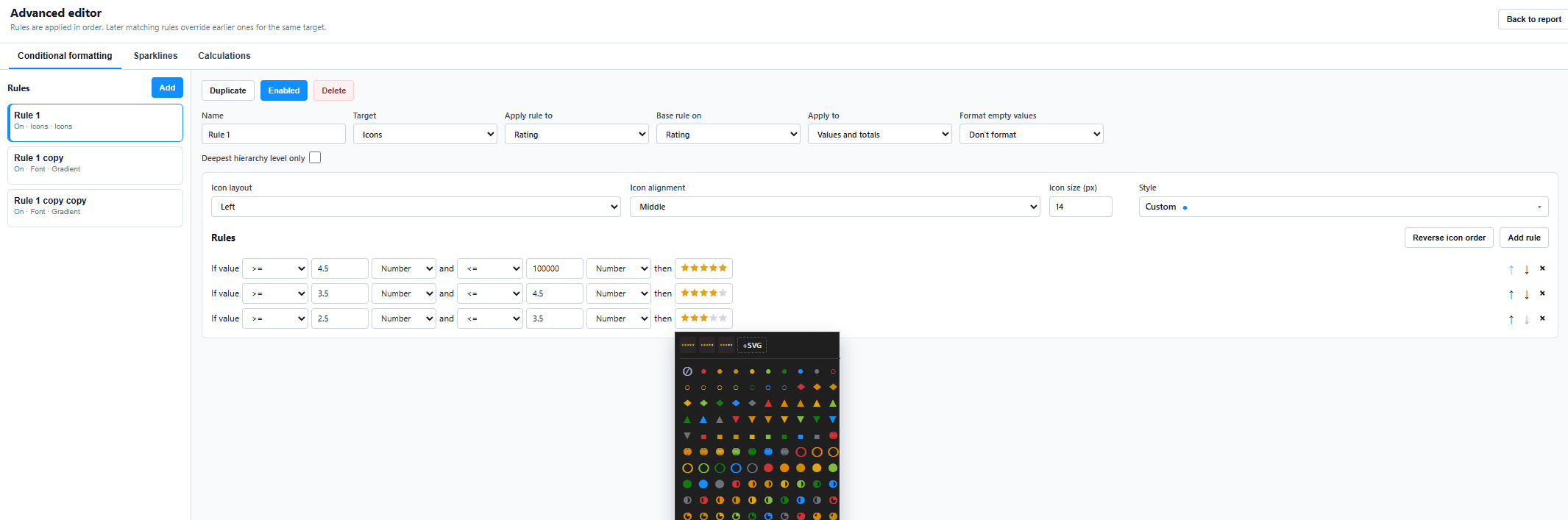Pick the large red ring outline icon
Image resolution: width=1568 pixels, height=520 pixels.
[801, 452]
